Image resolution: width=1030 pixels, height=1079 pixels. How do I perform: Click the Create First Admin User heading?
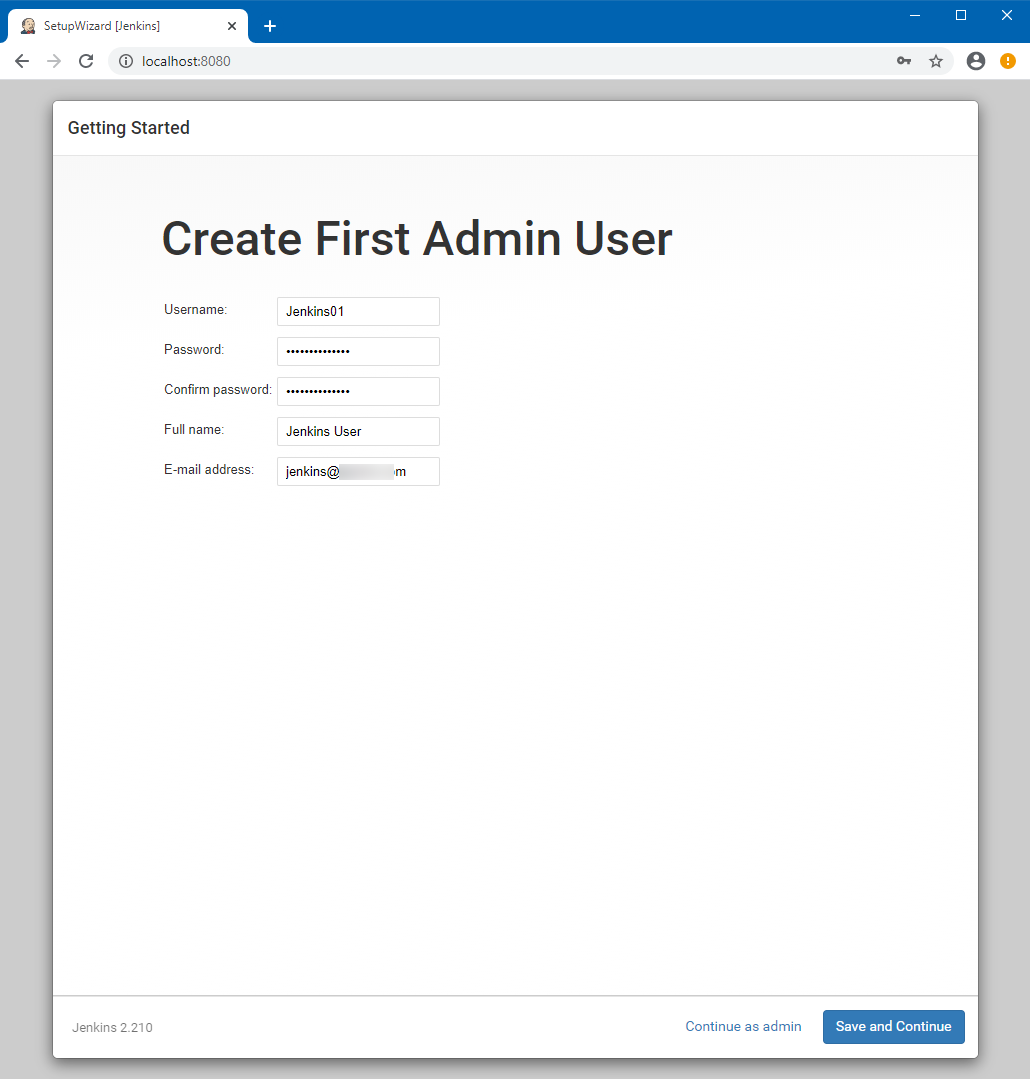[x=417, y=239]
